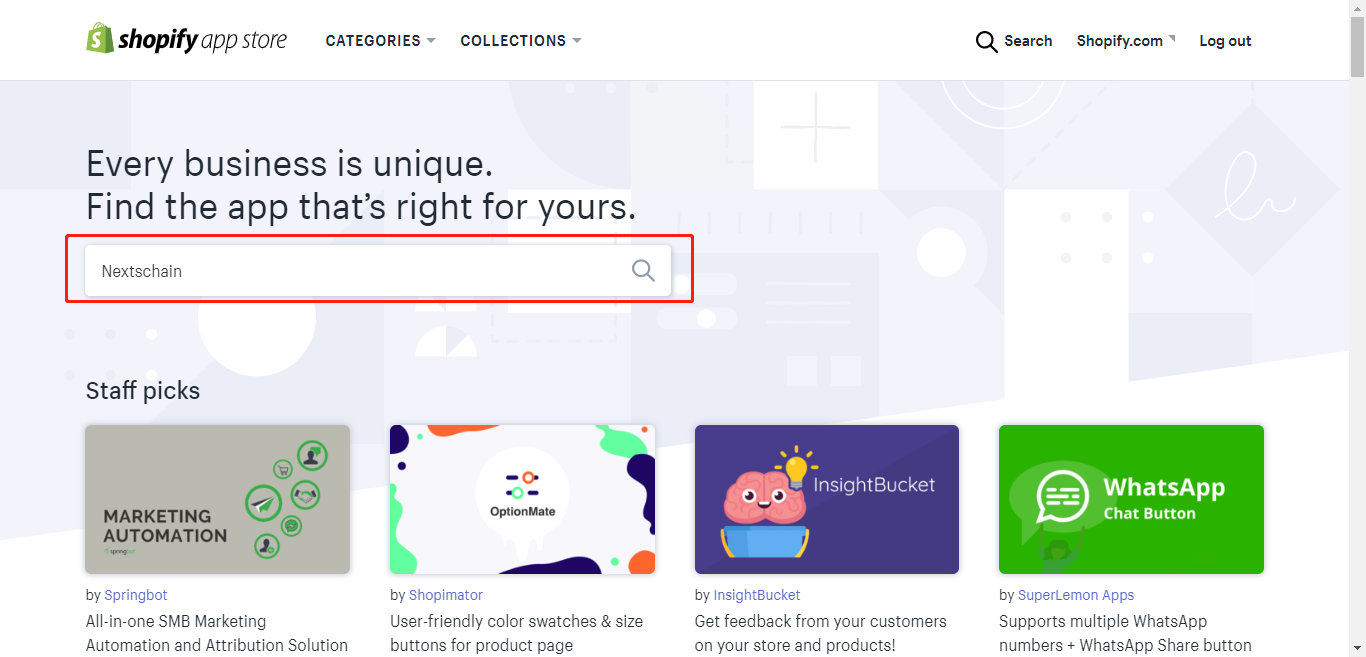The height and width of the screenshot is (657, 1366).
Task: Click the vertical scrollbar thumb
Action: 1357,48
